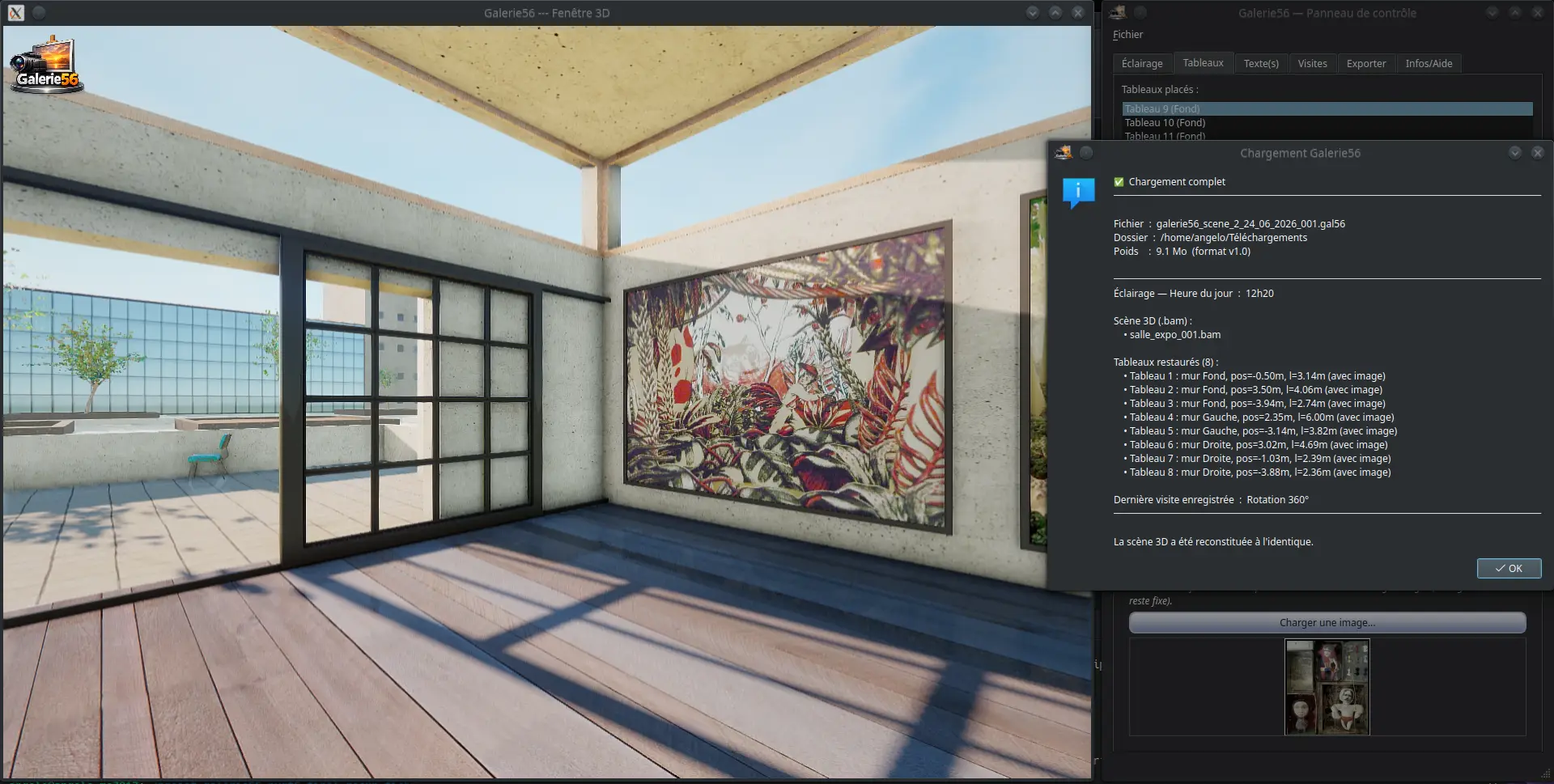Click the green Chargement complet checkmark
Viewport: 1554px width, 784px height.
1119,182
